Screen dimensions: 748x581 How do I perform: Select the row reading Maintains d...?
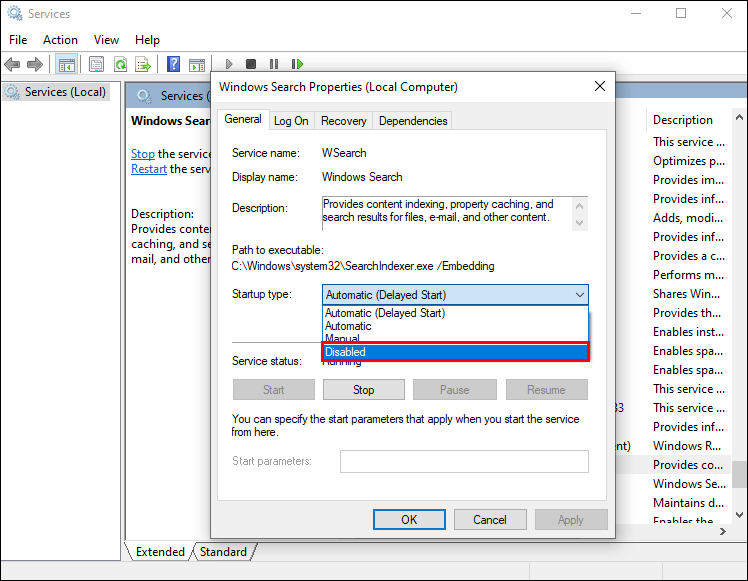(x=688, y=503)
